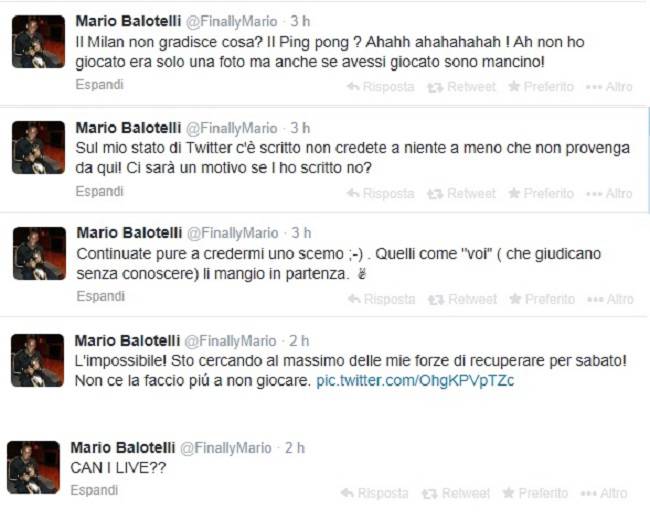This screenshot has width=650, height=520.
Task: Click the '2 h' timestamp on 'L'impossibile' tweet
Action: (x=298, y=340)
